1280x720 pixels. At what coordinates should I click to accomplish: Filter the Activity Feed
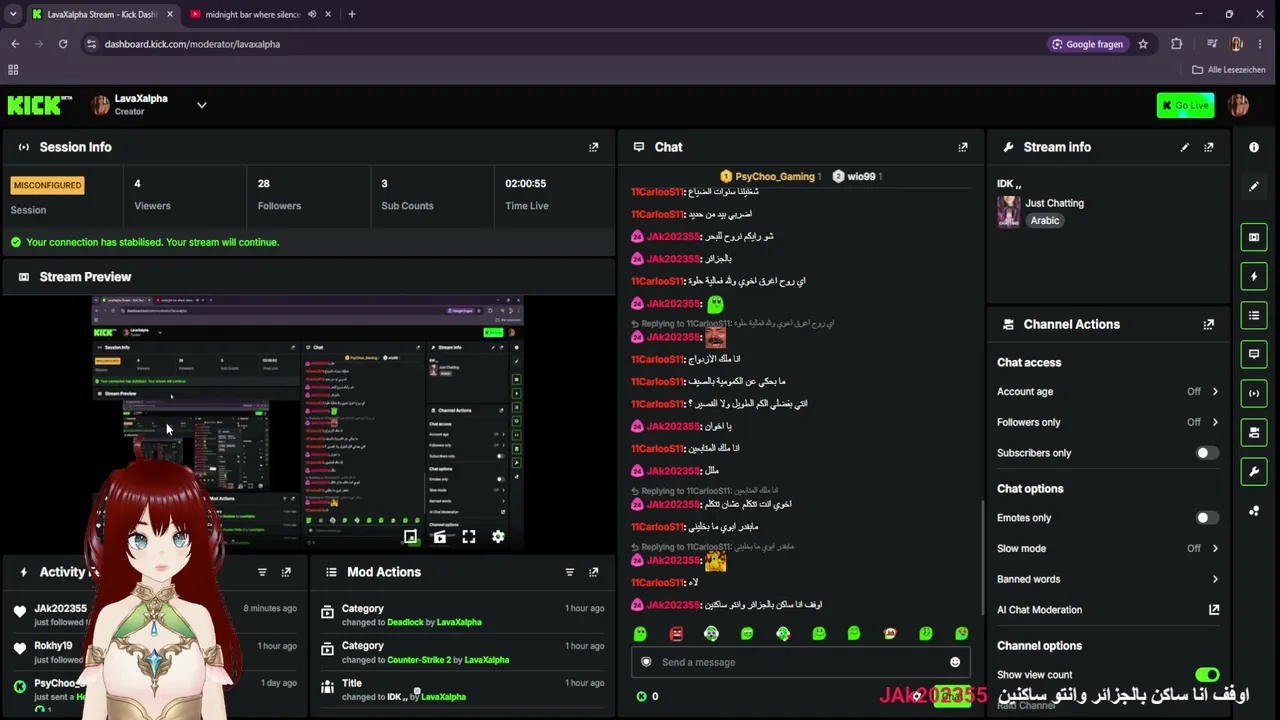[262, 572]
